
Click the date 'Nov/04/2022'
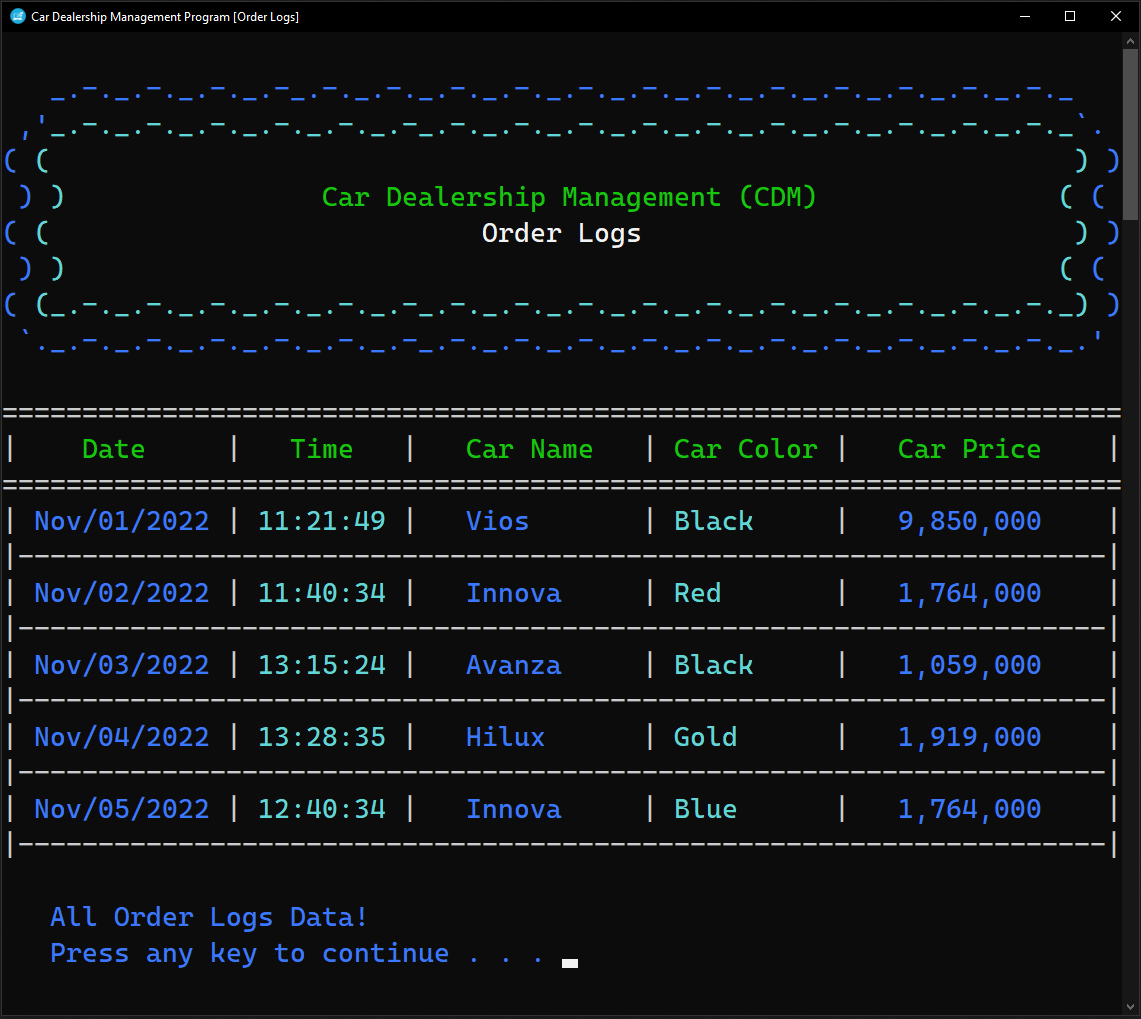click(122, 737)
